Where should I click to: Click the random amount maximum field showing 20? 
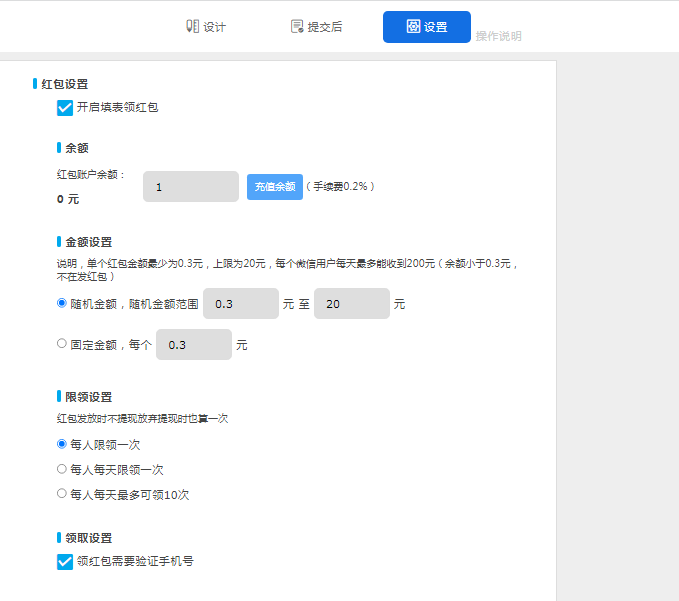pyautogui.click(x=351, y=304)
